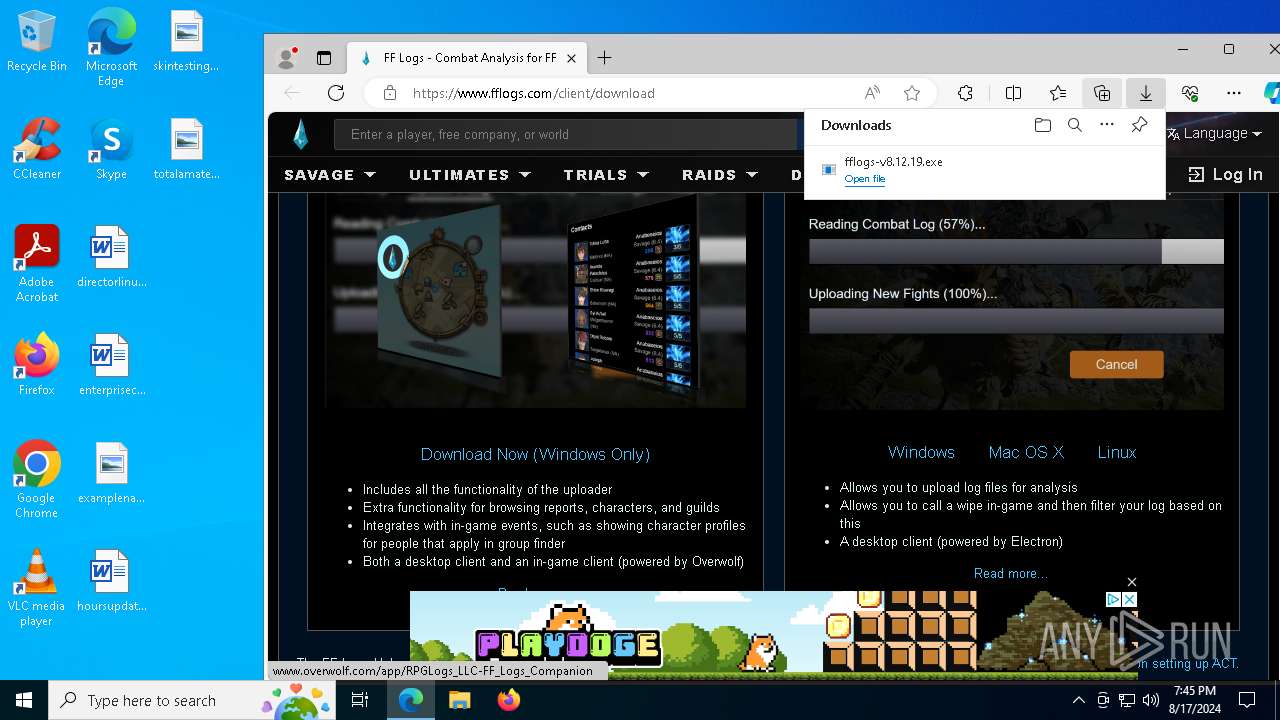
Task: Open the notification center icon
Action: pyautogui.click(x=1247, y=700)
